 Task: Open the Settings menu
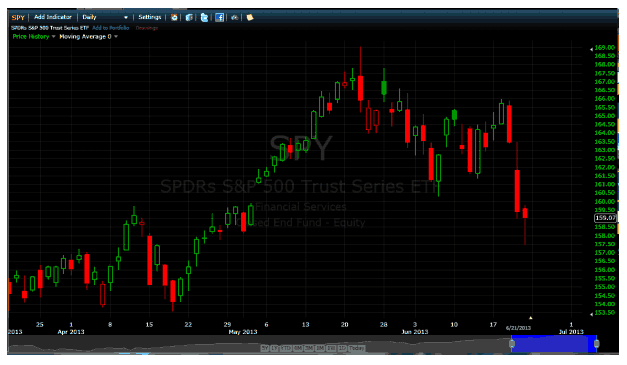[x=150, y=17]
